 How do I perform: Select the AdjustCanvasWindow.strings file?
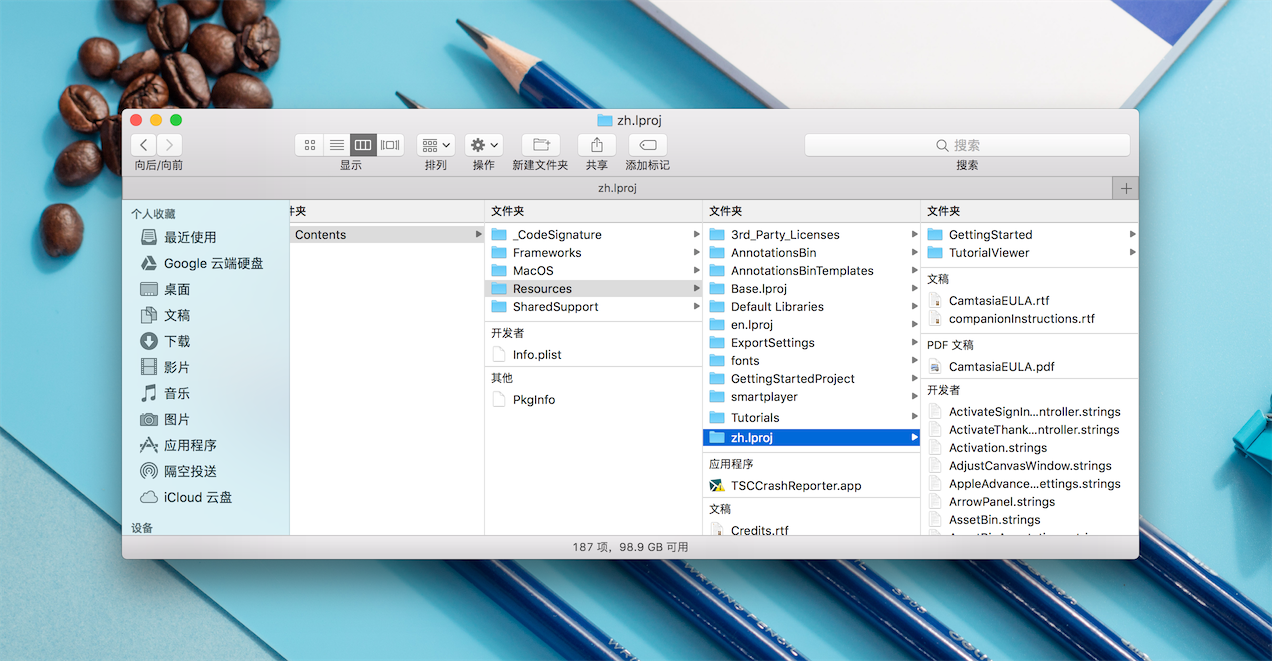[1029, 466]
